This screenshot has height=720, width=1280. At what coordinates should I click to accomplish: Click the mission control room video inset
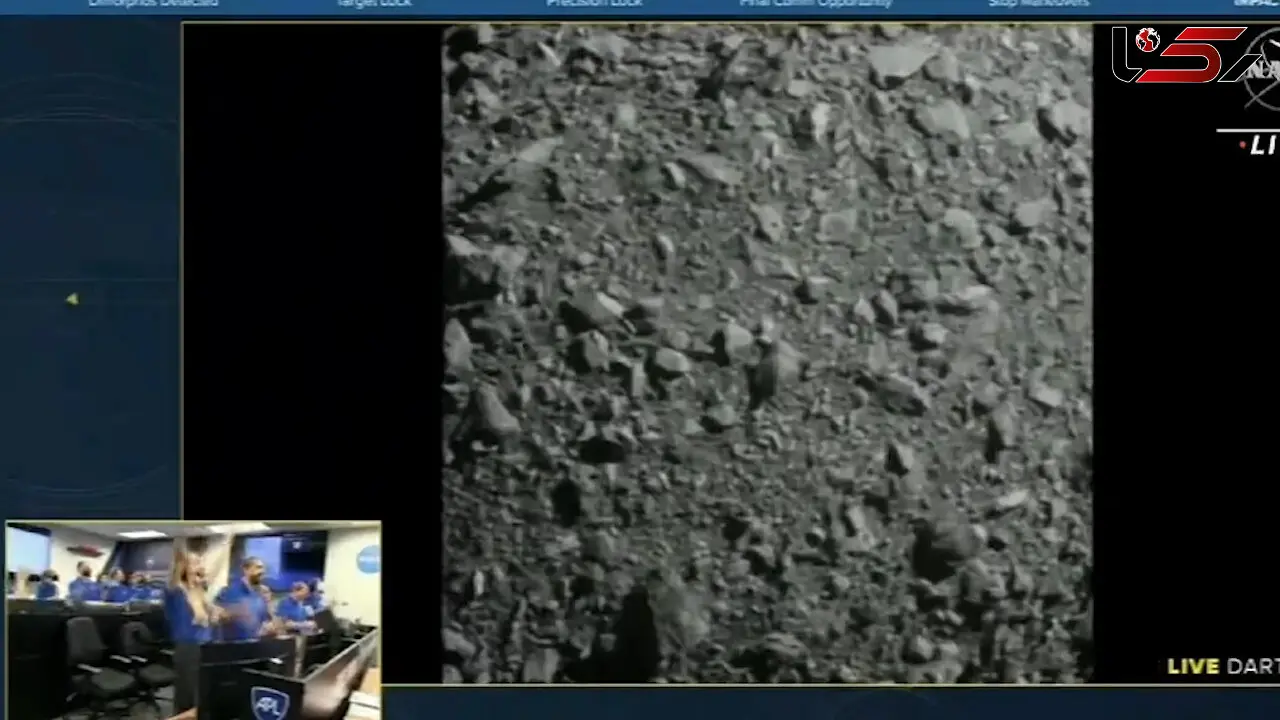(193, 620)
